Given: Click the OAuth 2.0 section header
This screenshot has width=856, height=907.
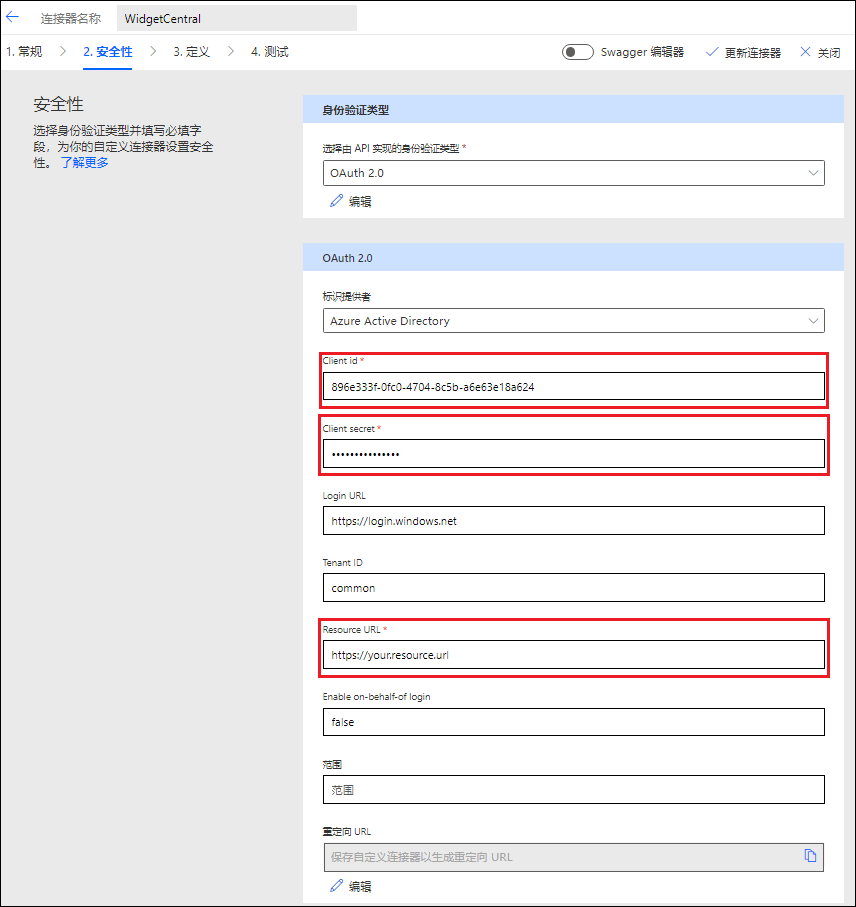Looking at the screenshot, I should [573, 257].
